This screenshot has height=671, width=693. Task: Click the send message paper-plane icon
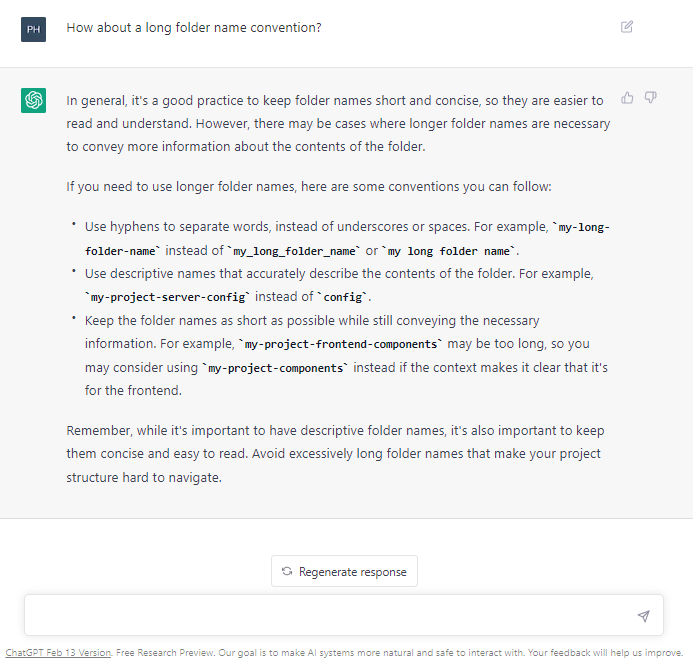[x=643, y=616]
